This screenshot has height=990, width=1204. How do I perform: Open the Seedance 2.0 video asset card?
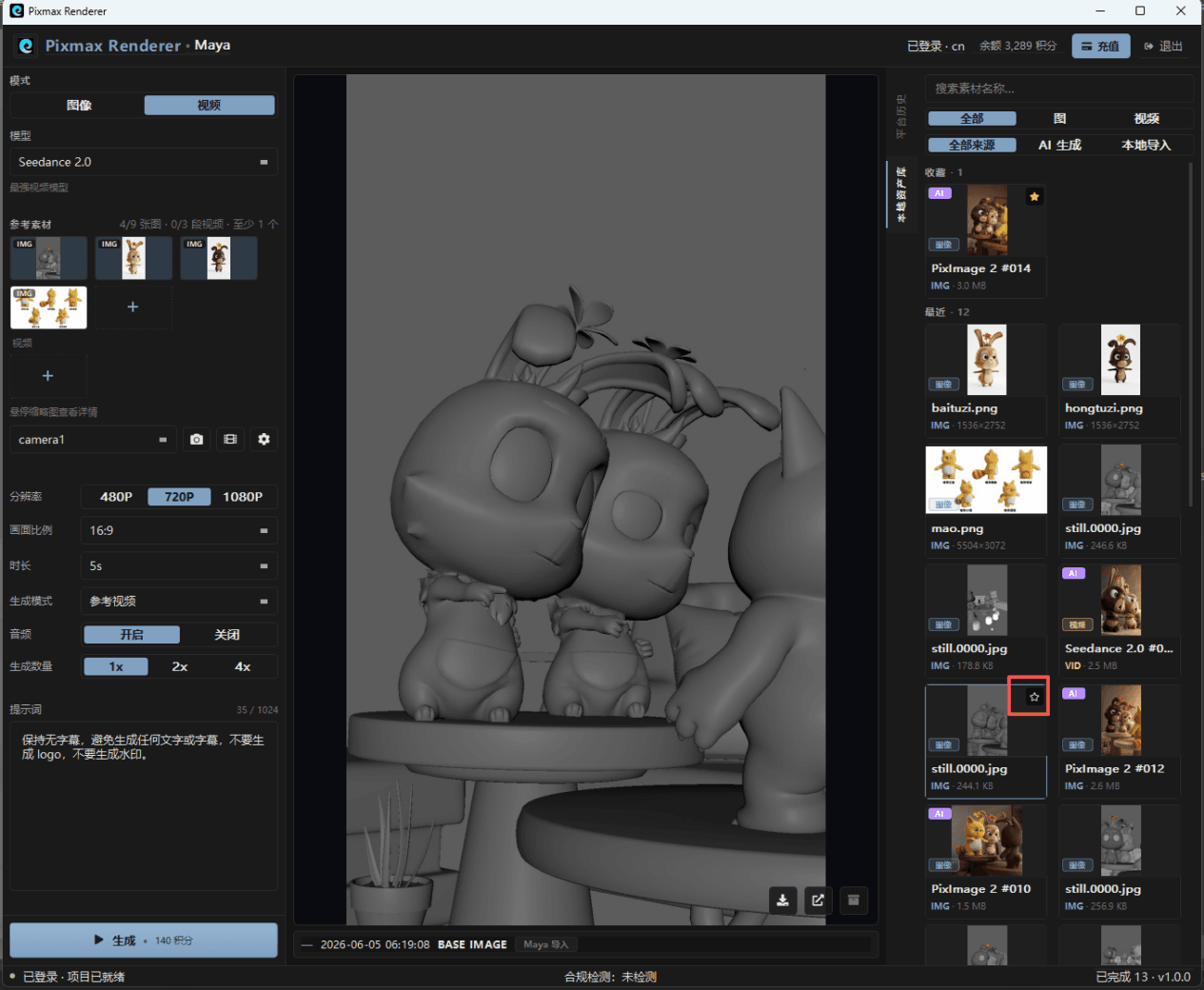[1119, 620]
